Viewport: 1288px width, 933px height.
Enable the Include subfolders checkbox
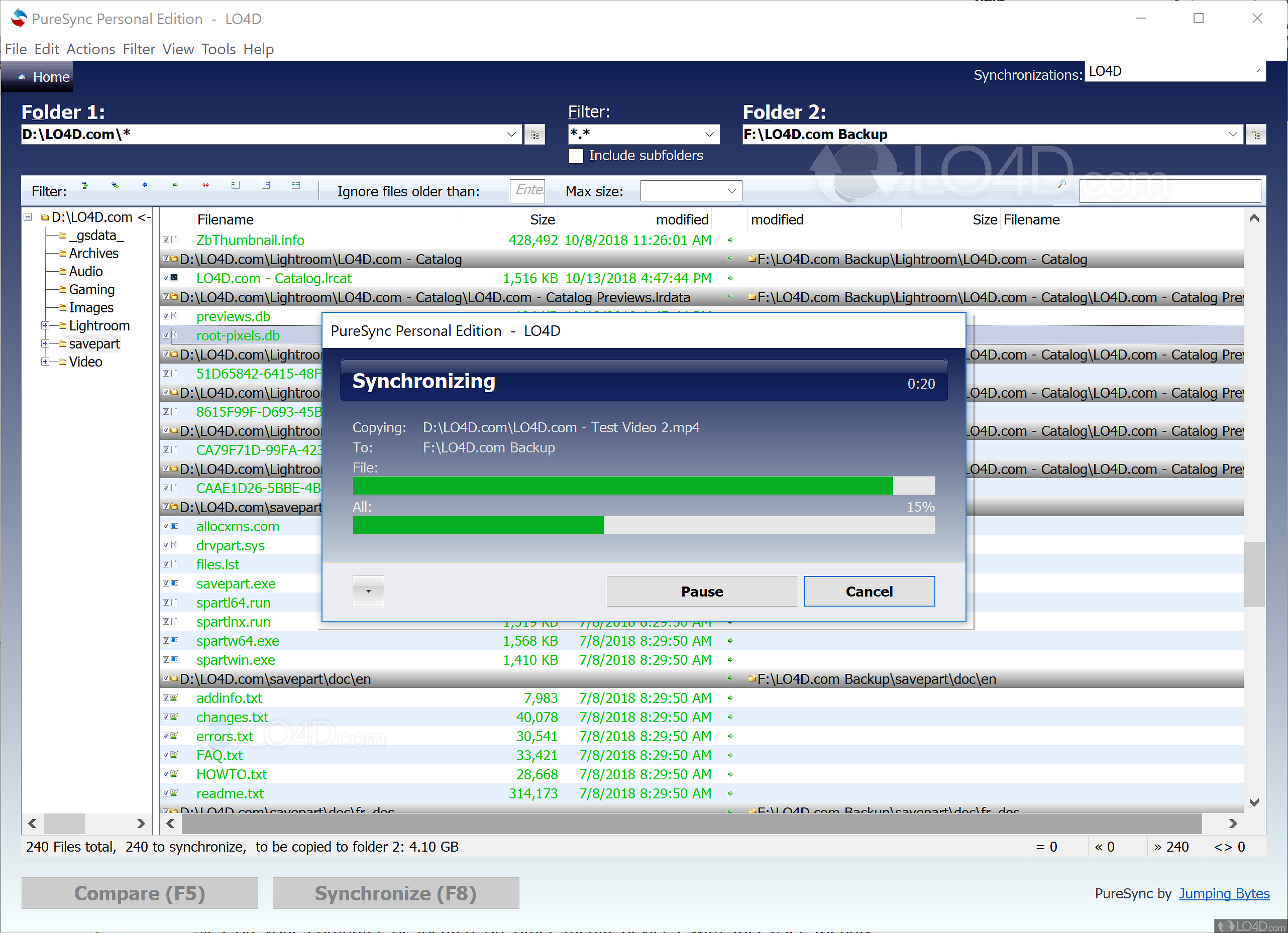point(576,156)
